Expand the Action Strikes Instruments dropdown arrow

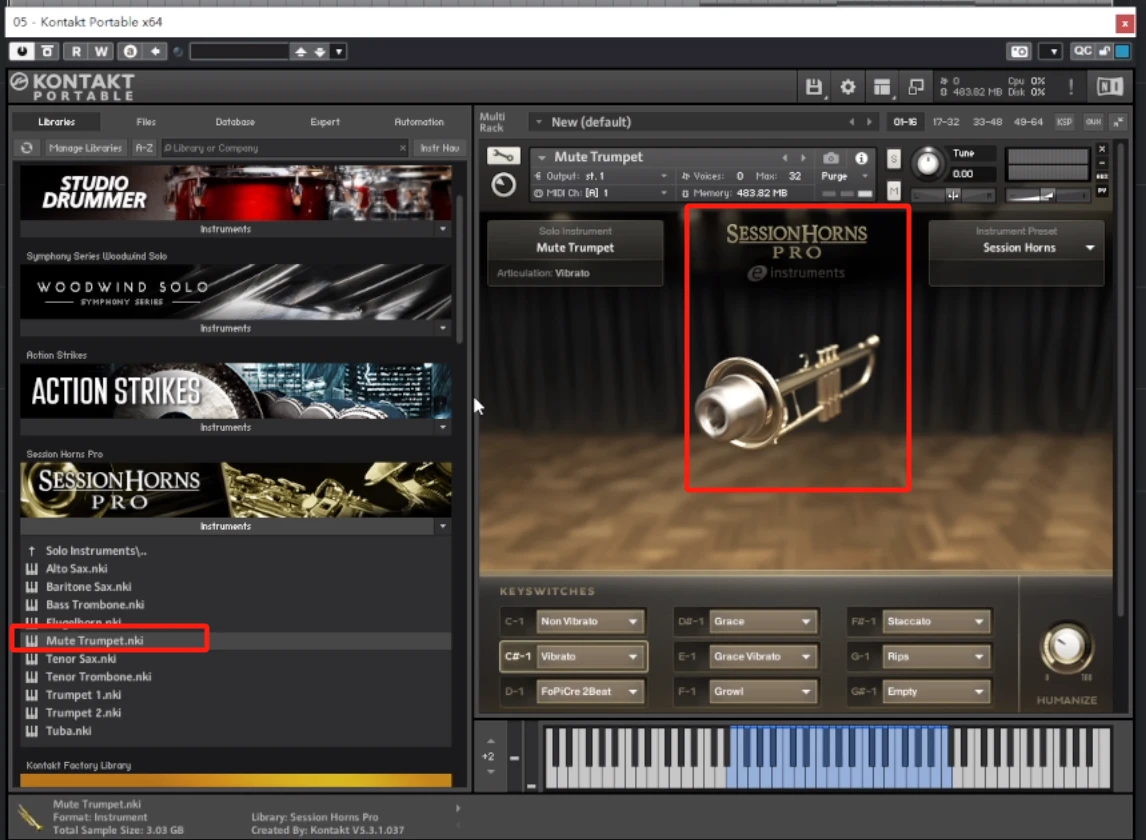(443, 427)
